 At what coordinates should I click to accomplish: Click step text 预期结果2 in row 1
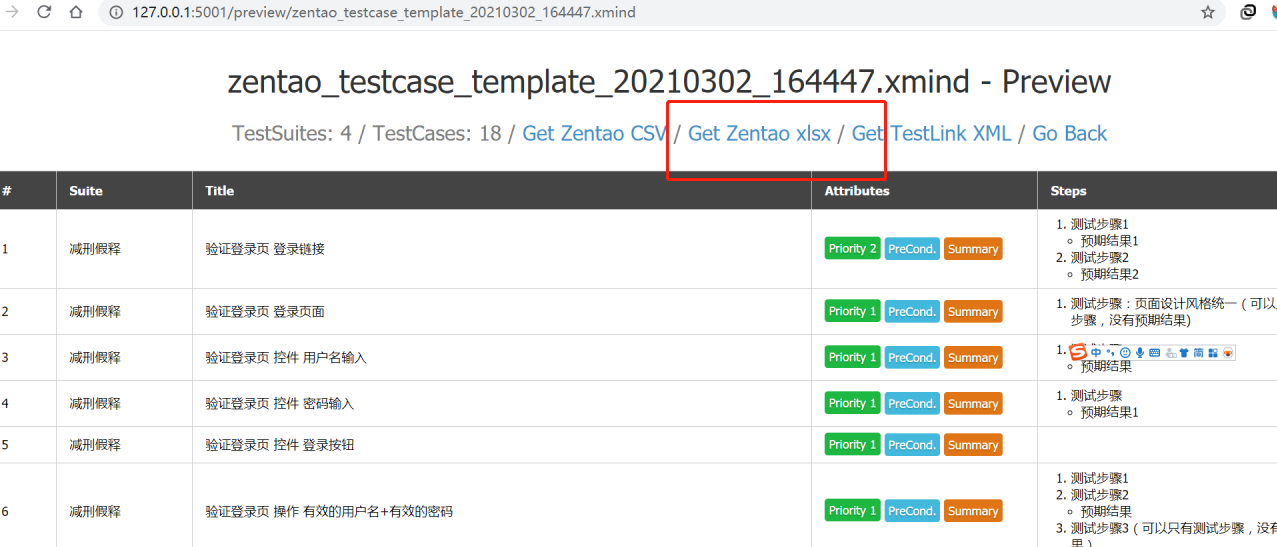point(1110,274)
